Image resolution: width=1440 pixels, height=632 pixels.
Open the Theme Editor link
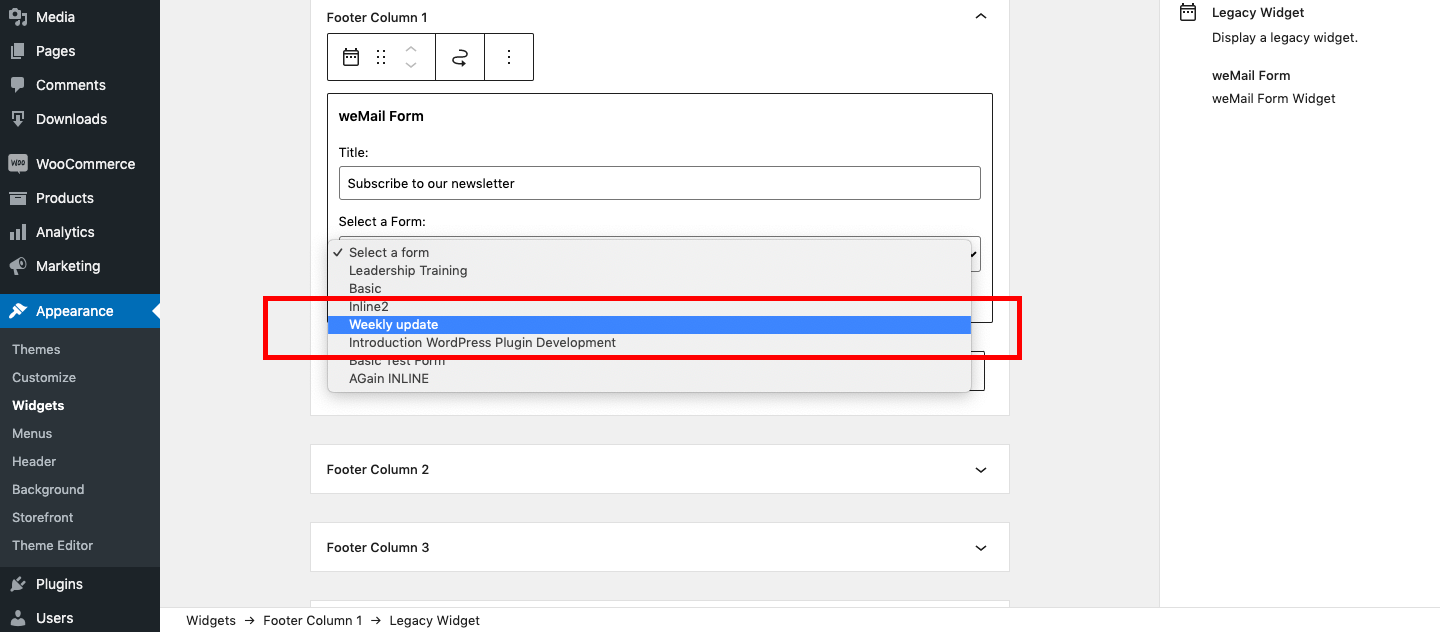pyautogui.click(x=52, y=545)
